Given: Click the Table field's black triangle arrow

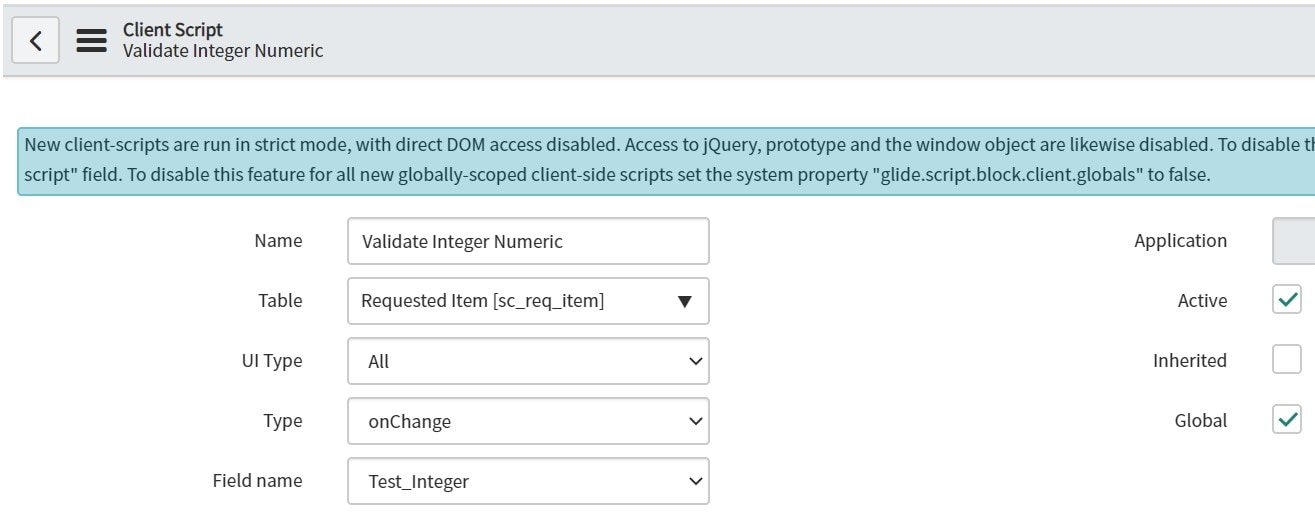Looking at the screenshot, I should 684,301.
